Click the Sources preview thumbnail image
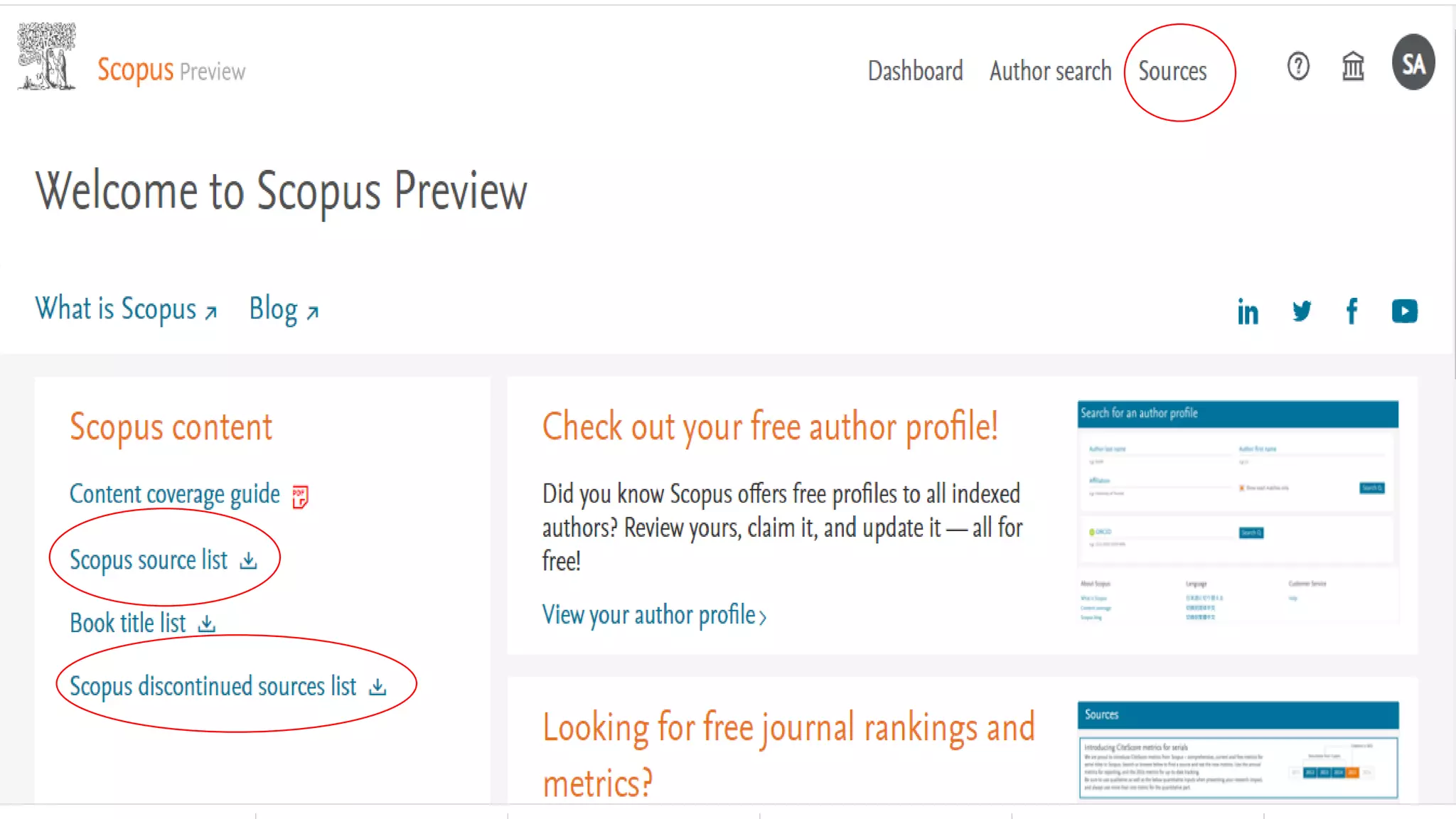Screen dimensions: 1456x819 pos(1238,750)
